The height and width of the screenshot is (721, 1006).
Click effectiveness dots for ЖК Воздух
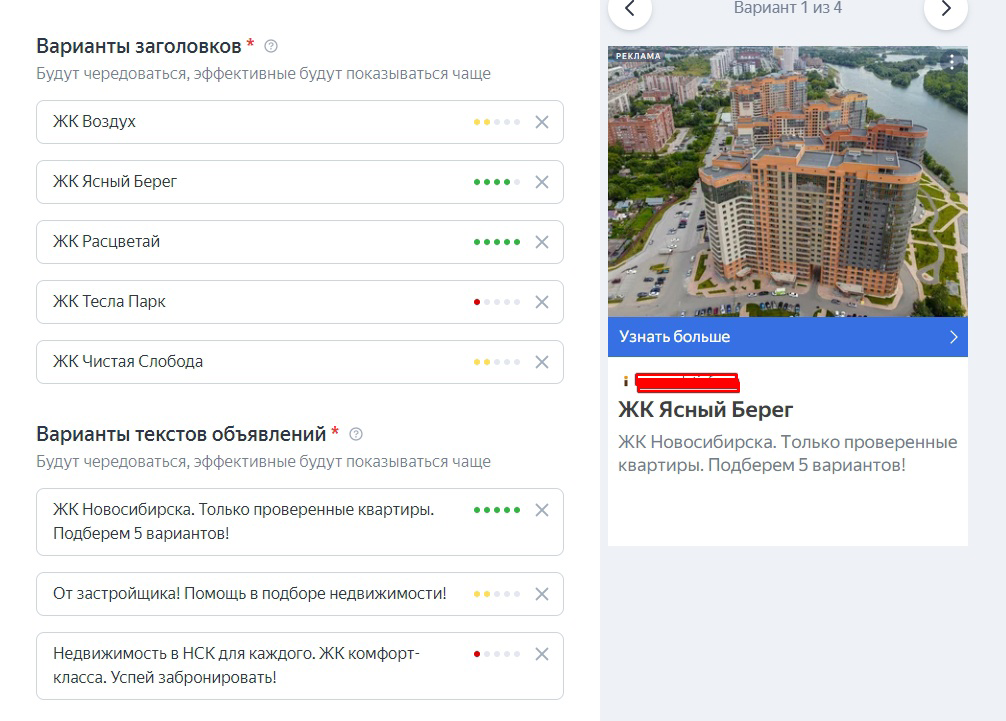(x=497, y=122)
